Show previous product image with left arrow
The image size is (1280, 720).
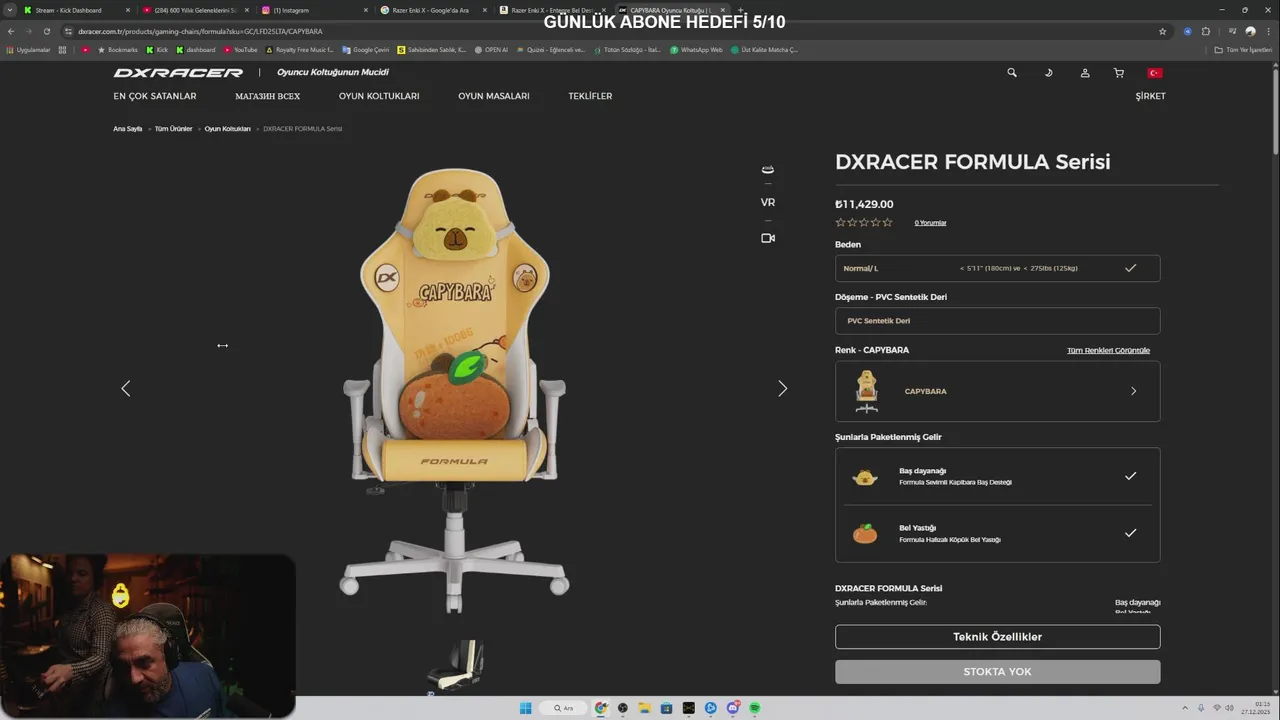[x=126, y=388]
